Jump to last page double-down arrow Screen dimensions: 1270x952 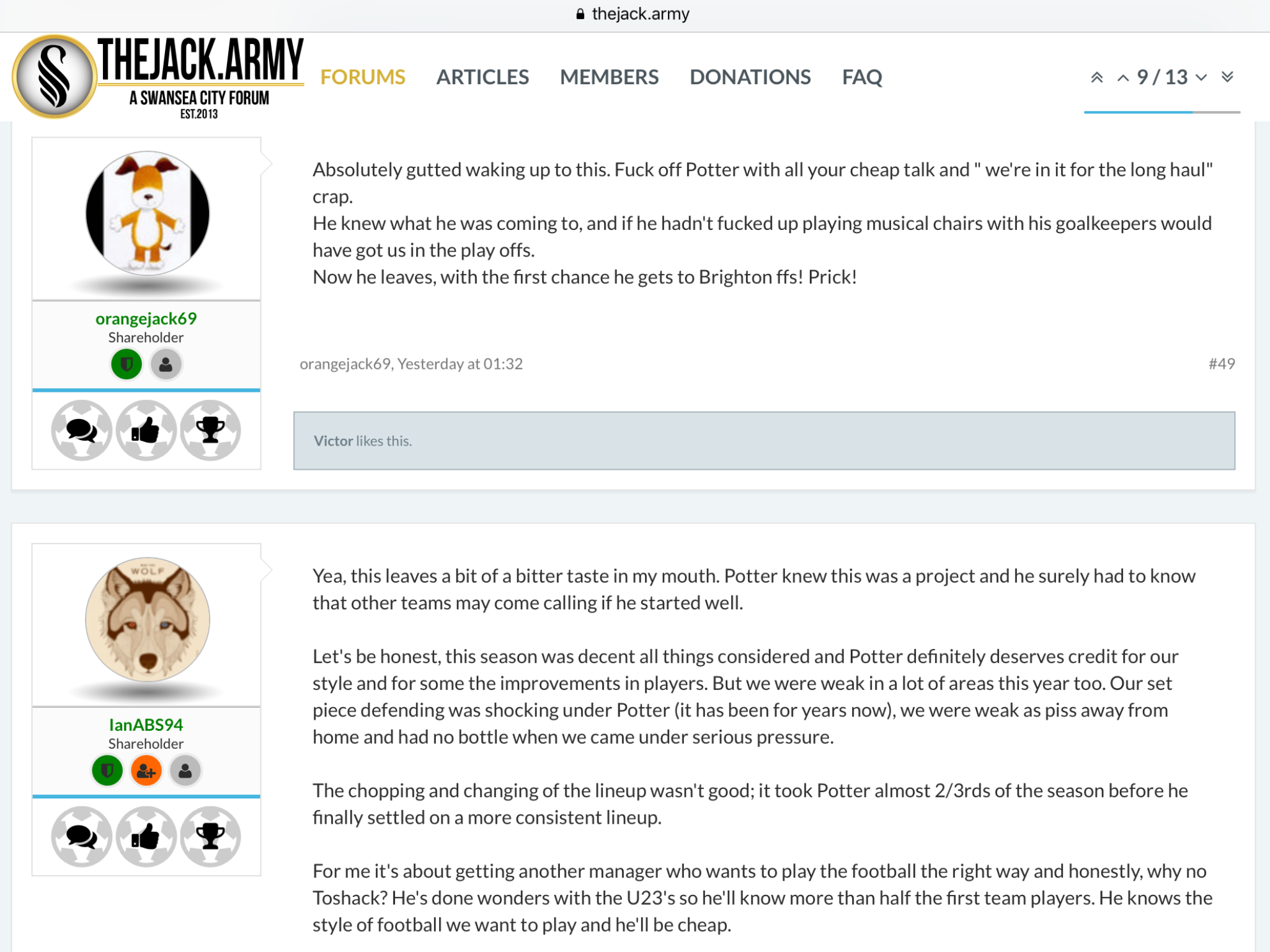point(1227,77)
